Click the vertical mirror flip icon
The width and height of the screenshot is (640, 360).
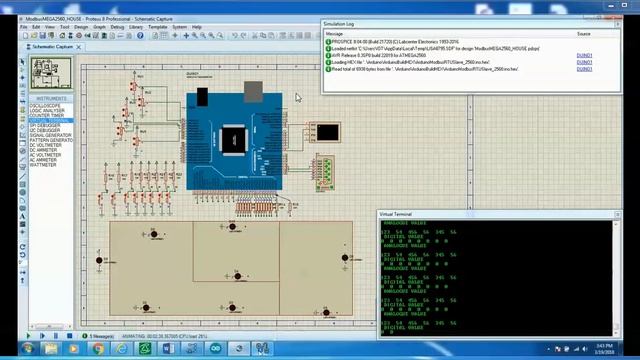pos(22,280)
